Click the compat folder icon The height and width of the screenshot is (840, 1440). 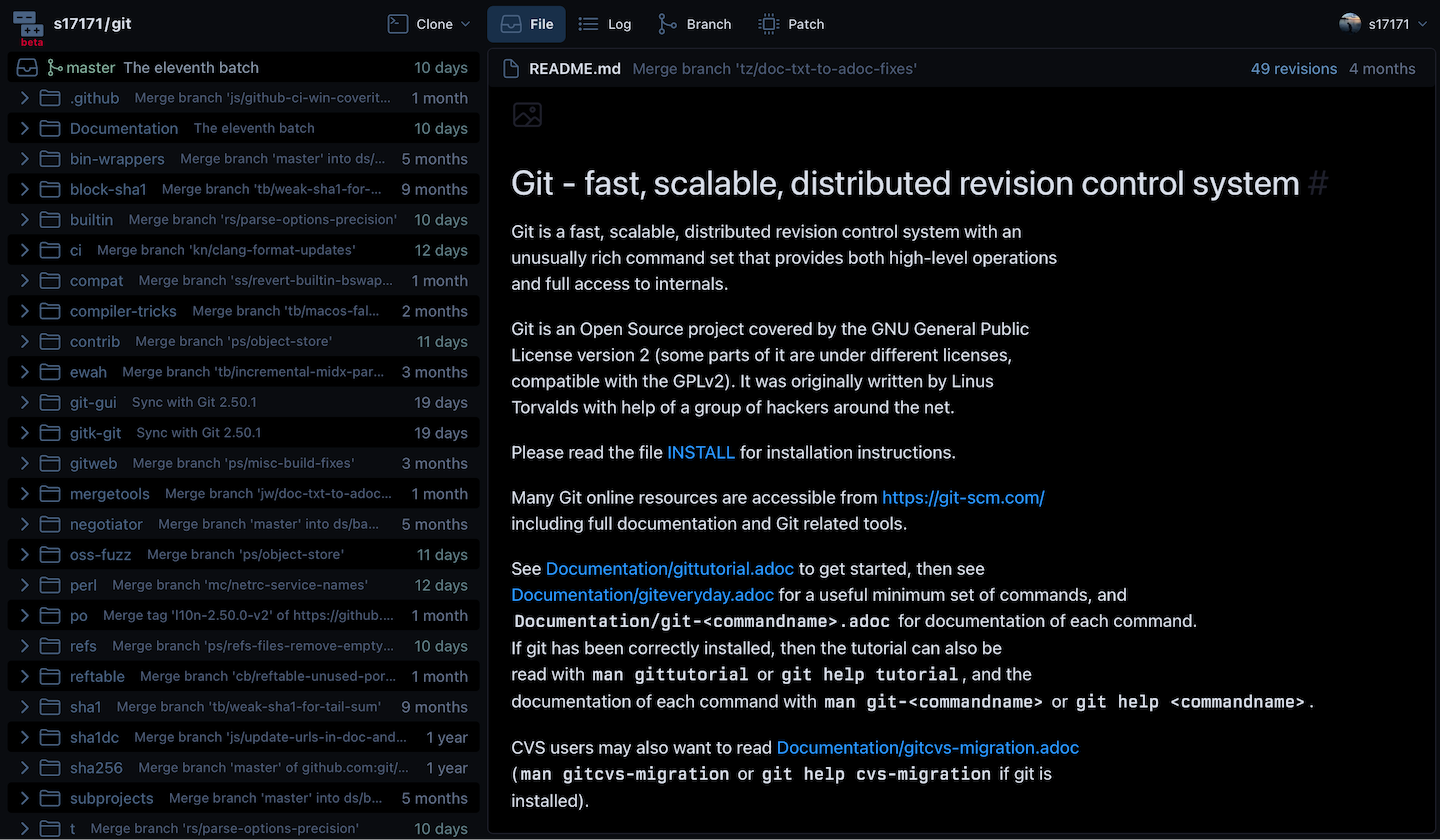coord(50,281)
